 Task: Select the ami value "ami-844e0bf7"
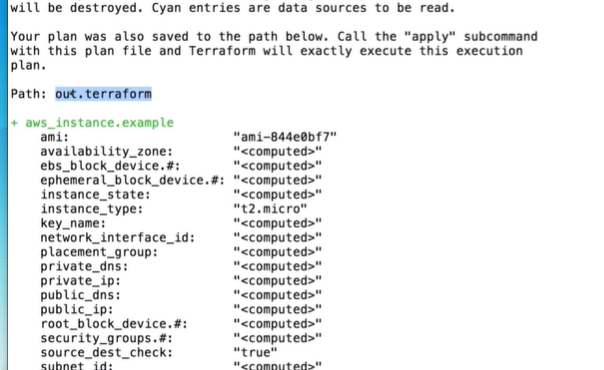(285, 137)
